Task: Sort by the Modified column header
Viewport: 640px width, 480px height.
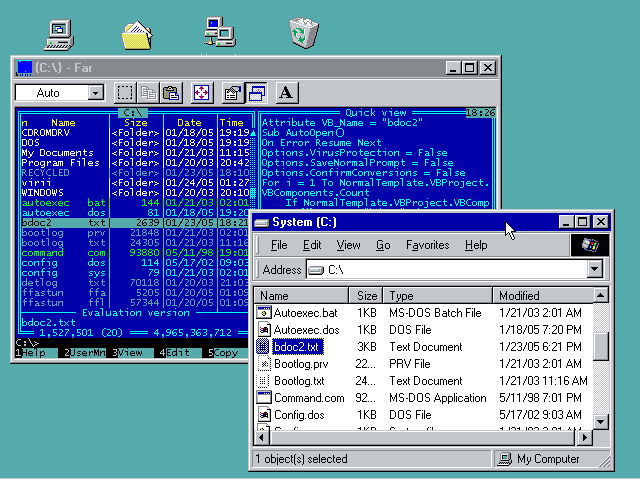Action: point(543,296)
